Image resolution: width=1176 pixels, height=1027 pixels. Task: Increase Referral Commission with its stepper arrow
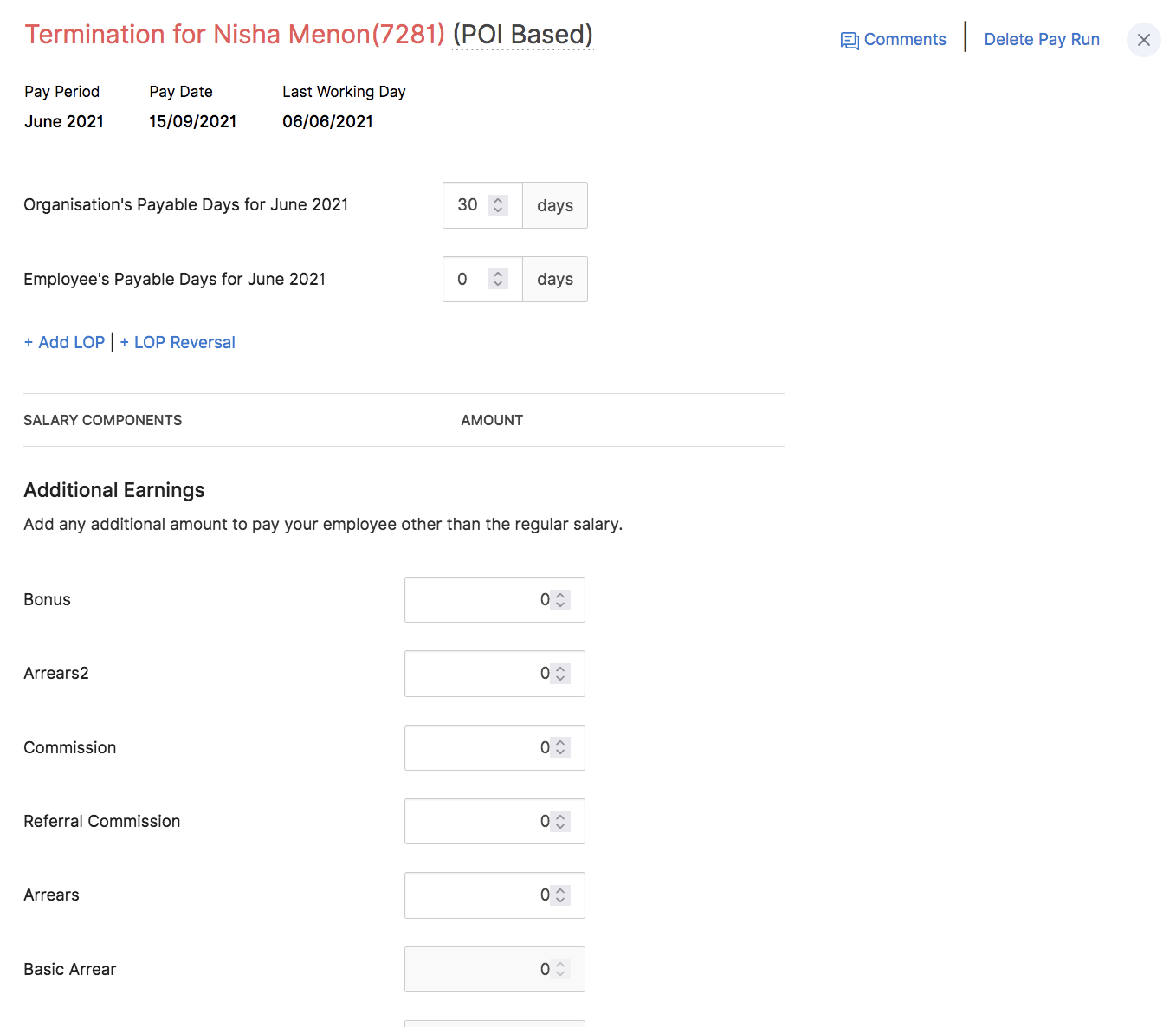[562, 816]
